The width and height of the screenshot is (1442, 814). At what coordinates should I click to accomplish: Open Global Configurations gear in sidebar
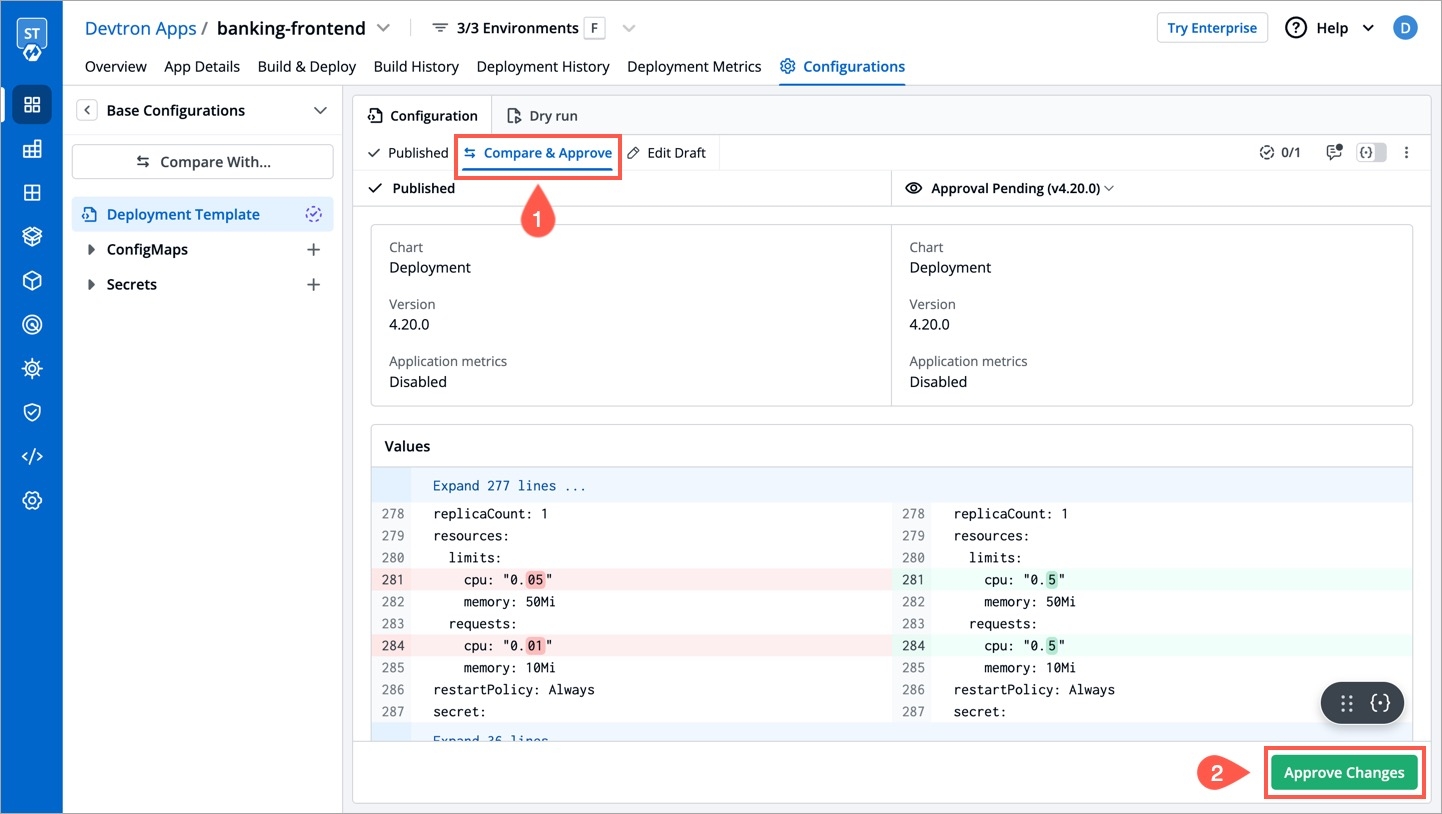click(32, 500)
